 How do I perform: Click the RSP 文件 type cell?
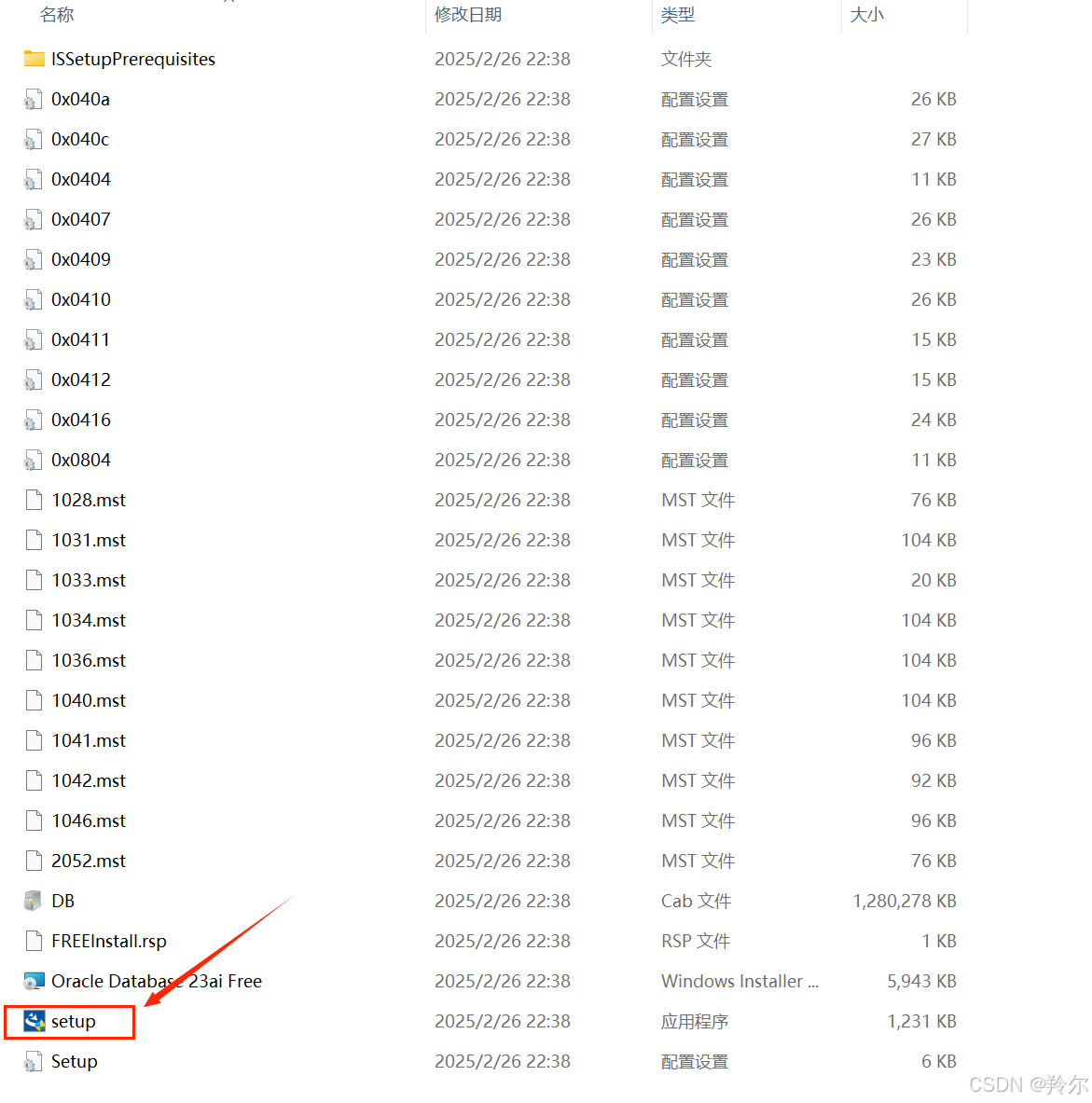[x=695, y=941]
